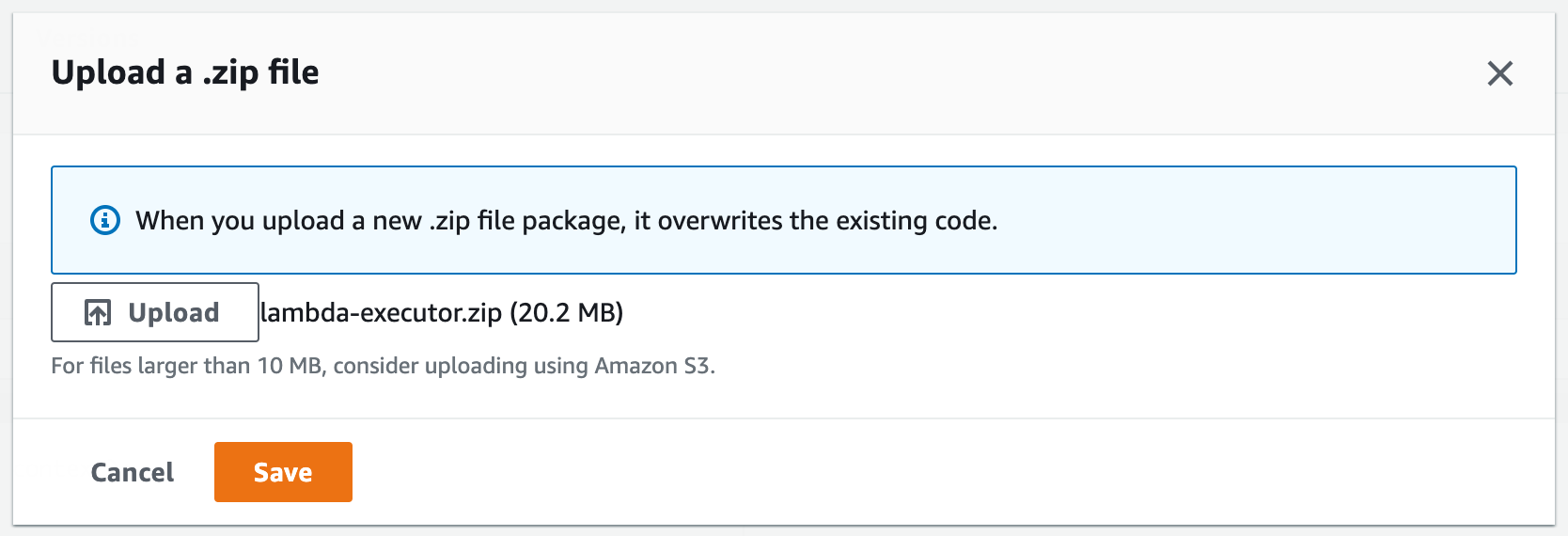Click the upload arrow icon in Upload button
This screenshot has width=1568, height=536.
98,312
